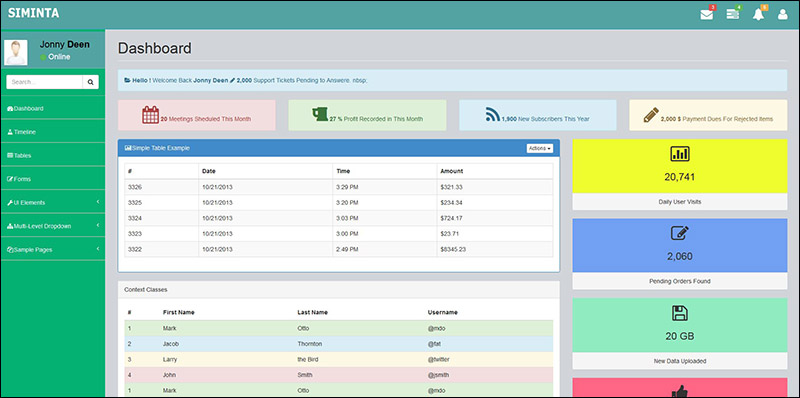Click the Pending Orders Found label

(x=680, y=281)
